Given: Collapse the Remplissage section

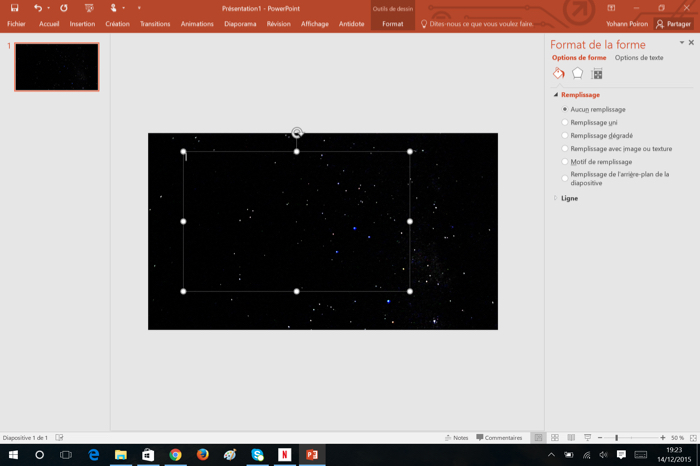Looking at the screenshot, I should click(x=556, y=95).
